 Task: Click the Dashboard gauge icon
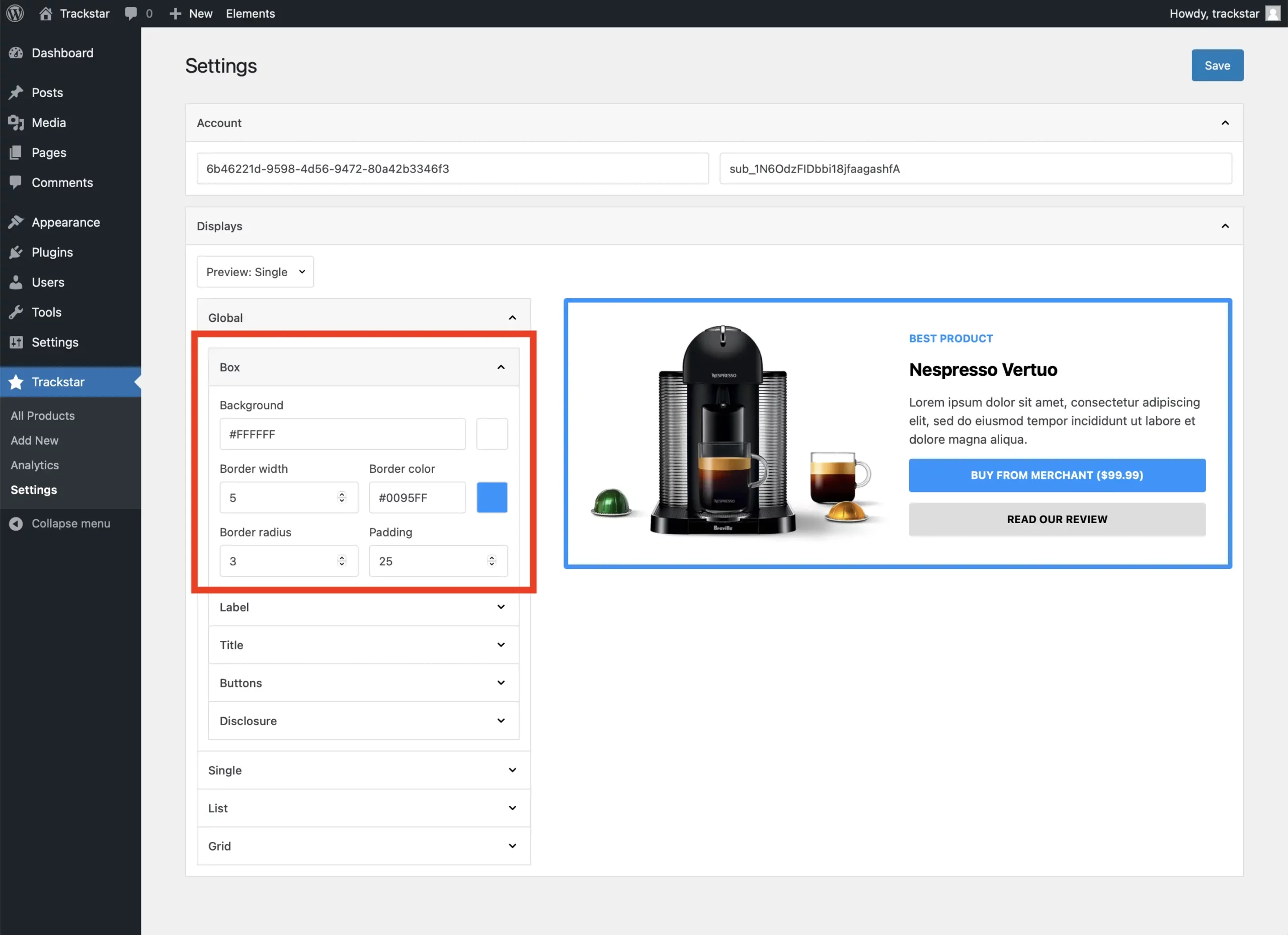click(x=16, y=53)
